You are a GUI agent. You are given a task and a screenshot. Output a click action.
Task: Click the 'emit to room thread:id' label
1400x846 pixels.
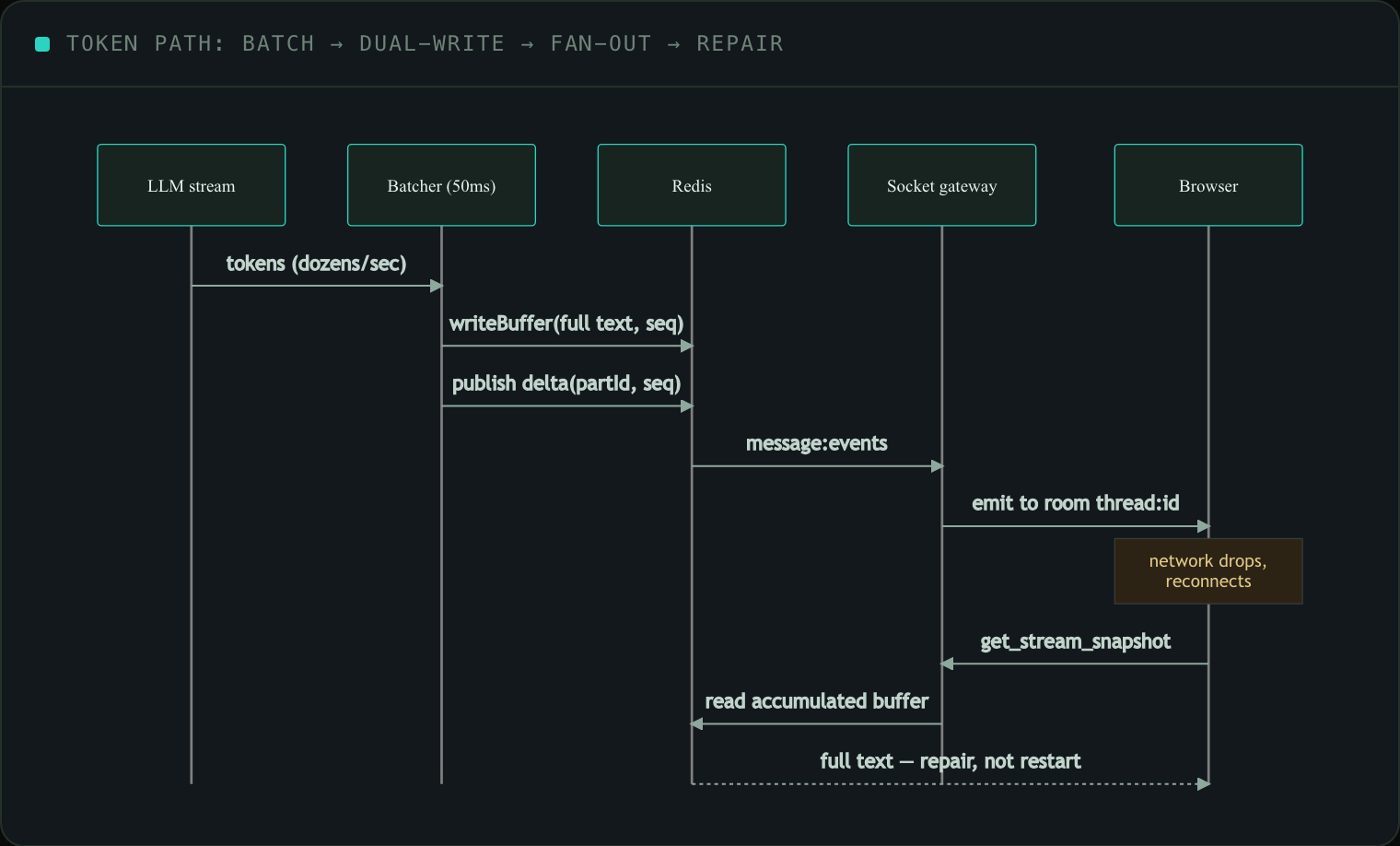pyautogui.click(x=1076, y=503)
